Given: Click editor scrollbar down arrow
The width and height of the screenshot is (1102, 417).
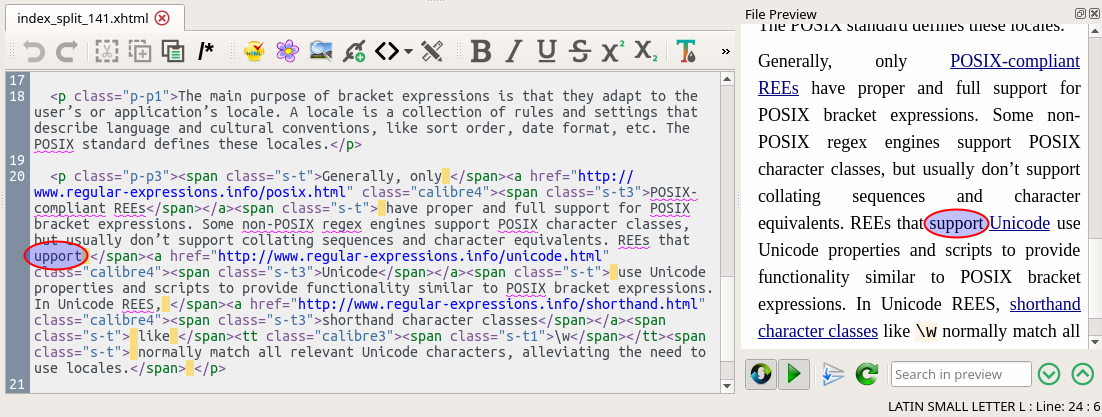Looking at the screenshot, I should (727, 386).
